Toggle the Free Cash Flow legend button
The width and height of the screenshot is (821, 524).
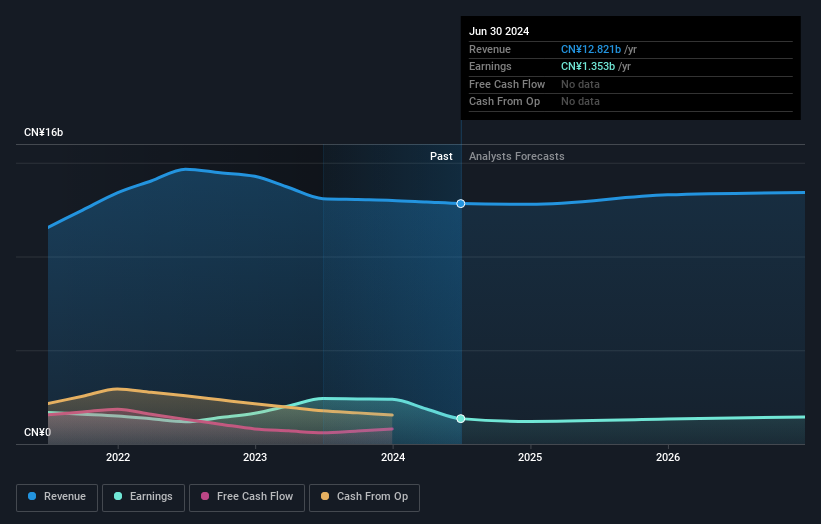247,497
